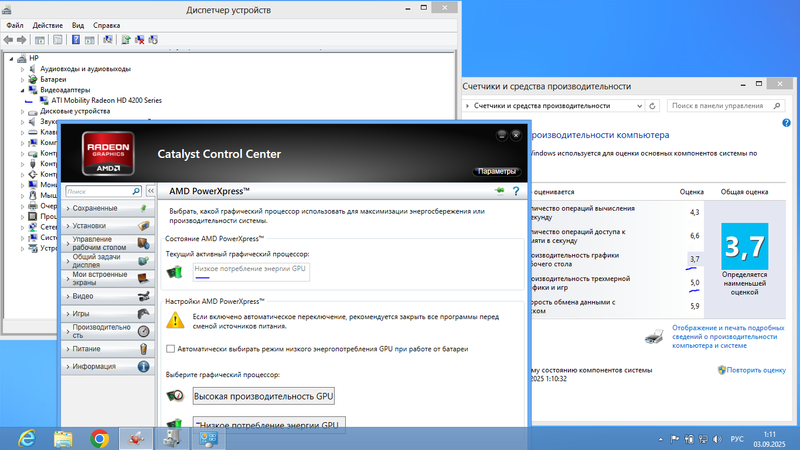The image size is (800, 450).
Task: Click the large 3,7 overall score tile
Action: [x=744, y=246]
